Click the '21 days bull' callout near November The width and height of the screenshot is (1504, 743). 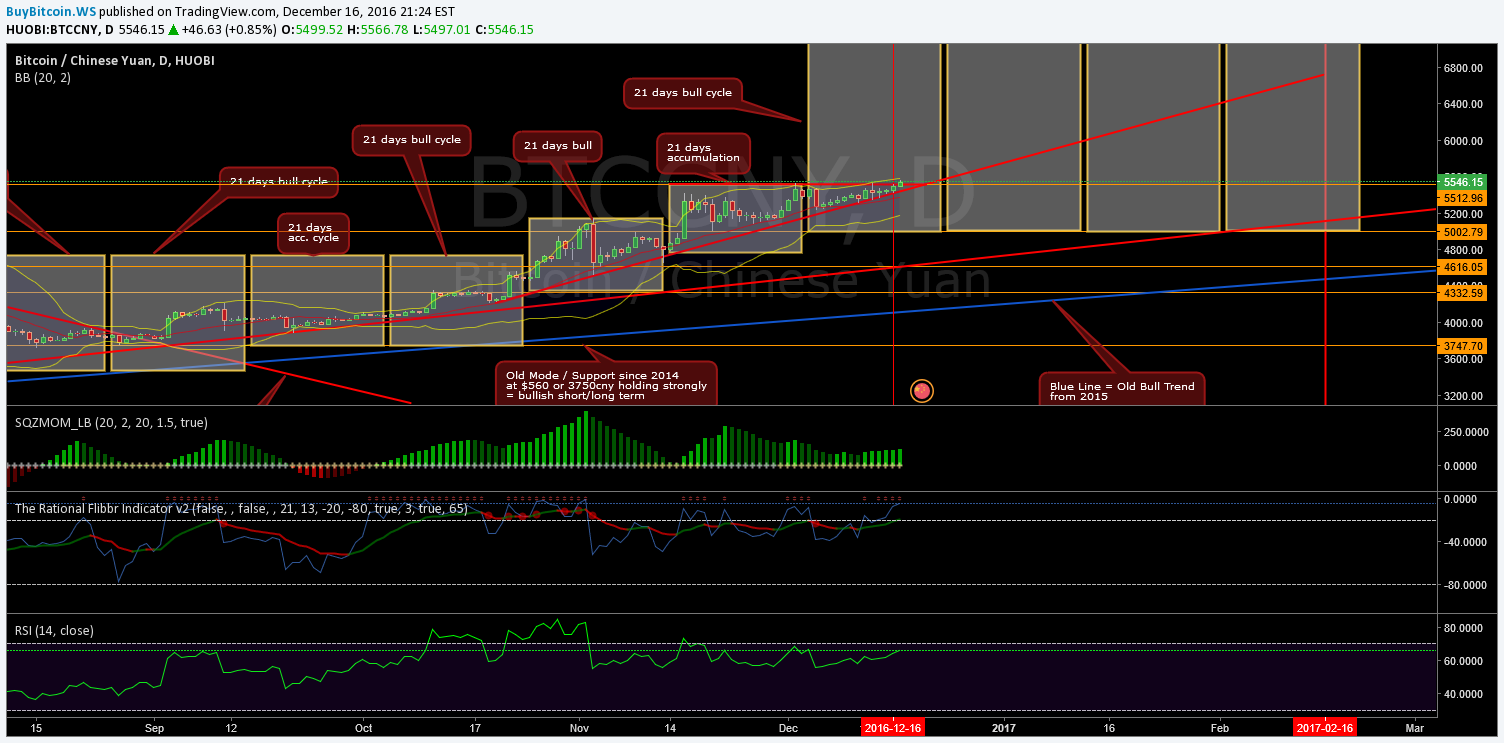click(558, 145)
